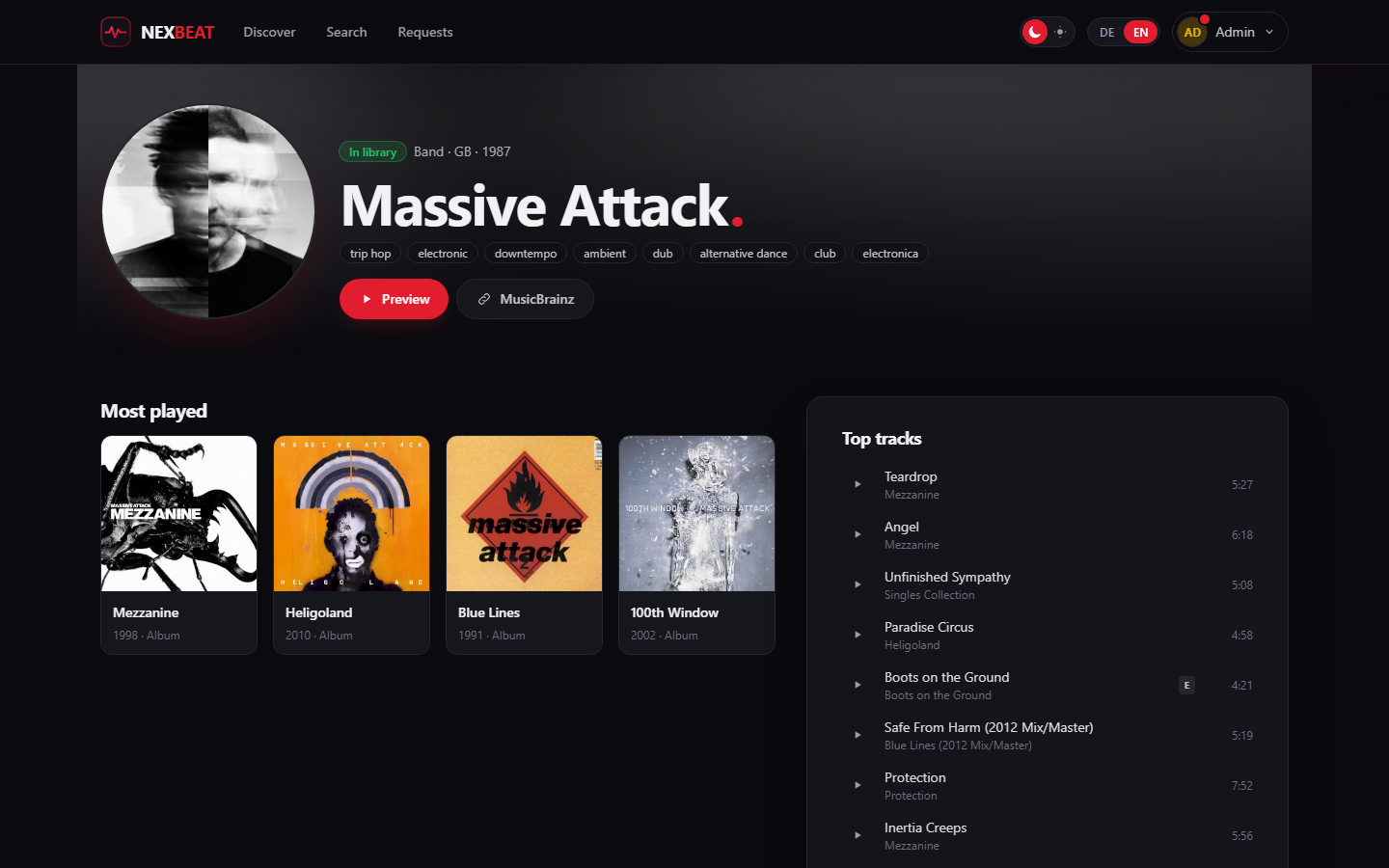This screenshot has height=868, width=1389.
Task: Play the Paradise Circus track
Action: coord(858,635)
